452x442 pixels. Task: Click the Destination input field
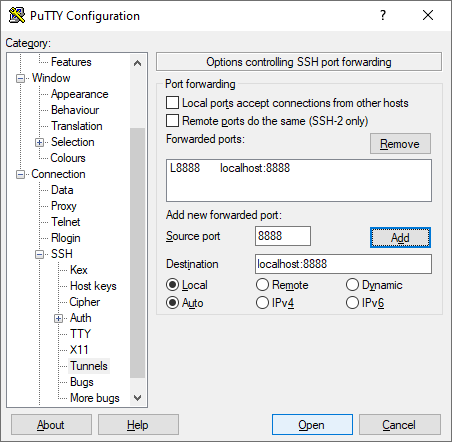(343, 264)
